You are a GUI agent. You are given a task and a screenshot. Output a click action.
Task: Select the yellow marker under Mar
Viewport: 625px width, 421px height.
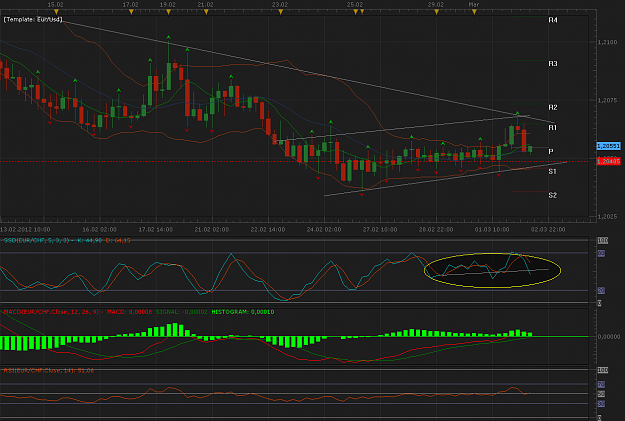click(x=474, y=12)
